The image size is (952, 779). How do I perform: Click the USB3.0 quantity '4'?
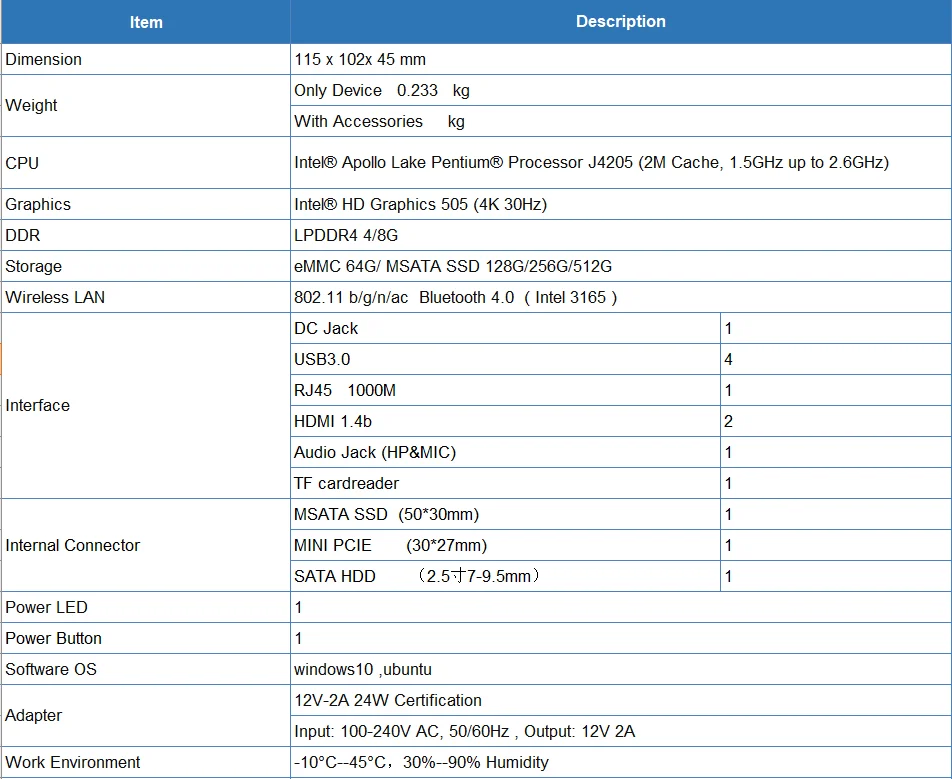836,359
